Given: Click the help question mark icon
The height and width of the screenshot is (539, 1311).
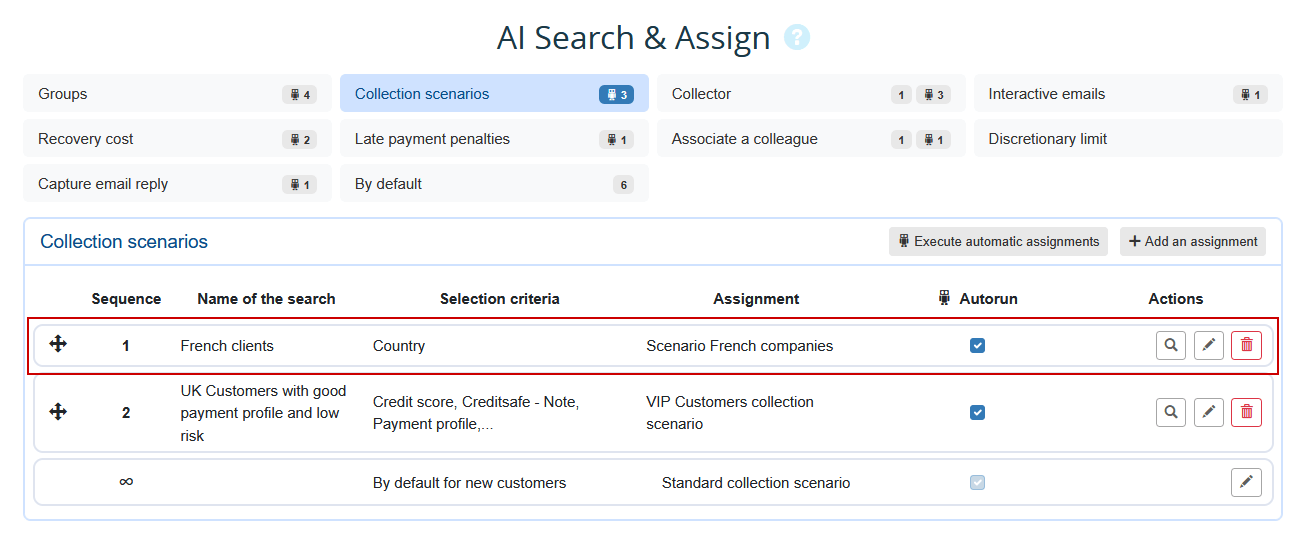Looking at the screenshot, I should tap(797, 38).
